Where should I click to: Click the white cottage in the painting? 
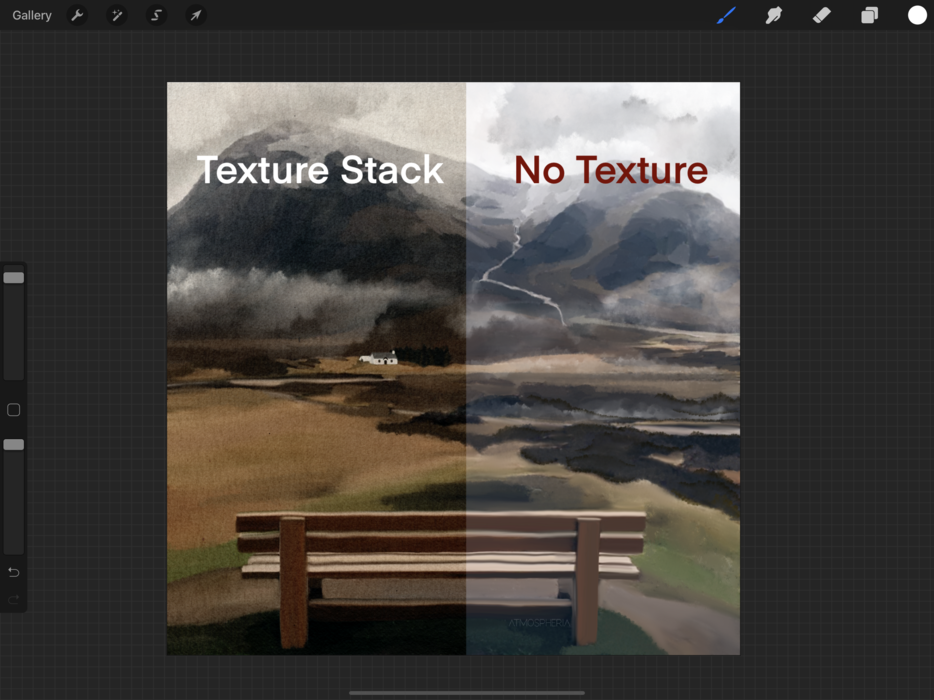pyautogui.click(x=379, y=357)
